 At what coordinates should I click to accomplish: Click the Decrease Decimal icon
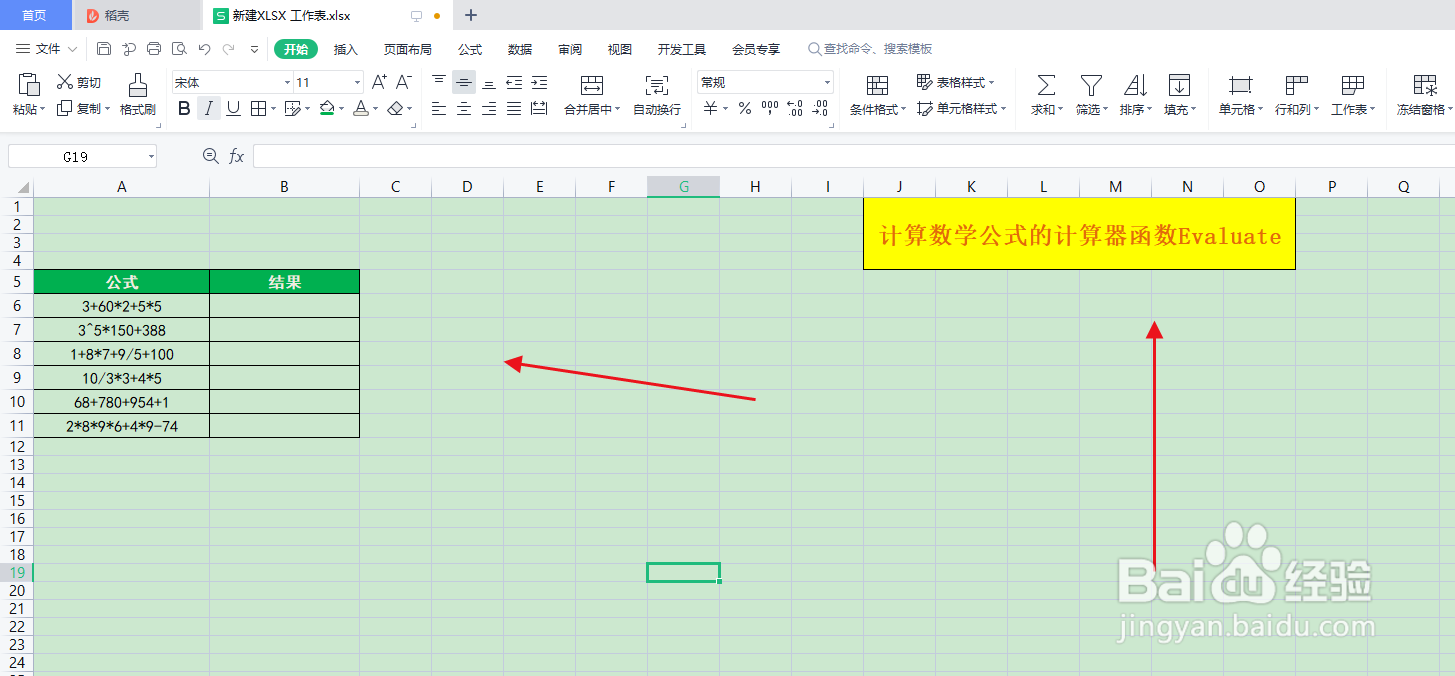tap(821, 109)
